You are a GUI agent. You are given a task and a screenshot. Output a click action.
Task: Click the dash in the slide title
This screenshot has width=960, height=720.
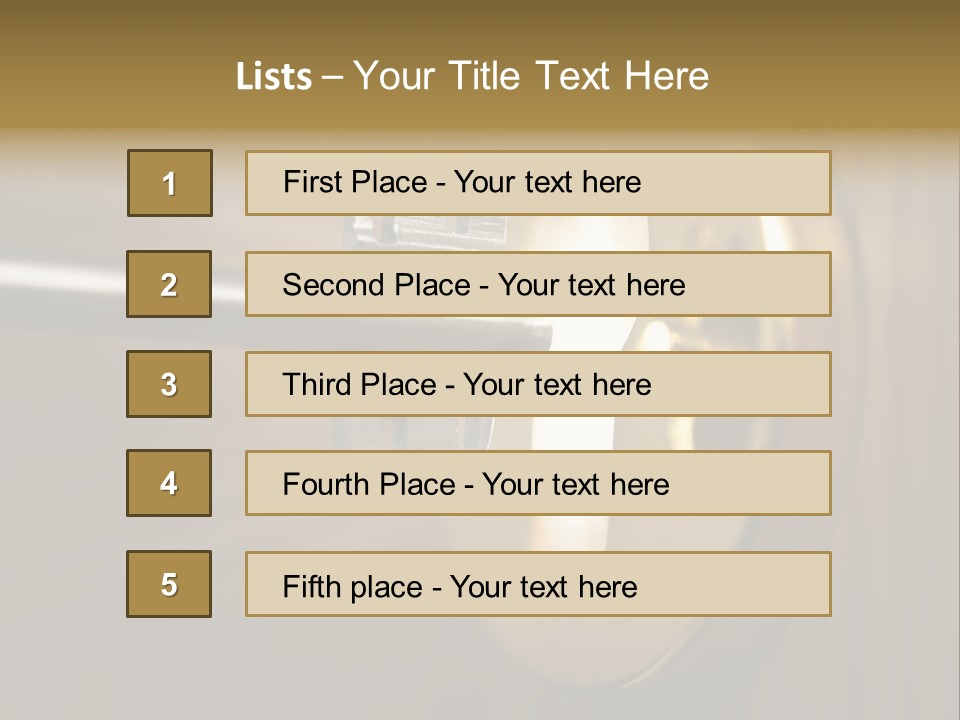332,78
